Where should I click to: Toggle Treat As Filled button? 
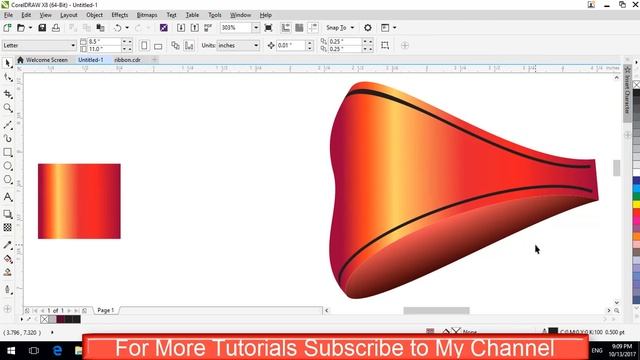point(385,45)
